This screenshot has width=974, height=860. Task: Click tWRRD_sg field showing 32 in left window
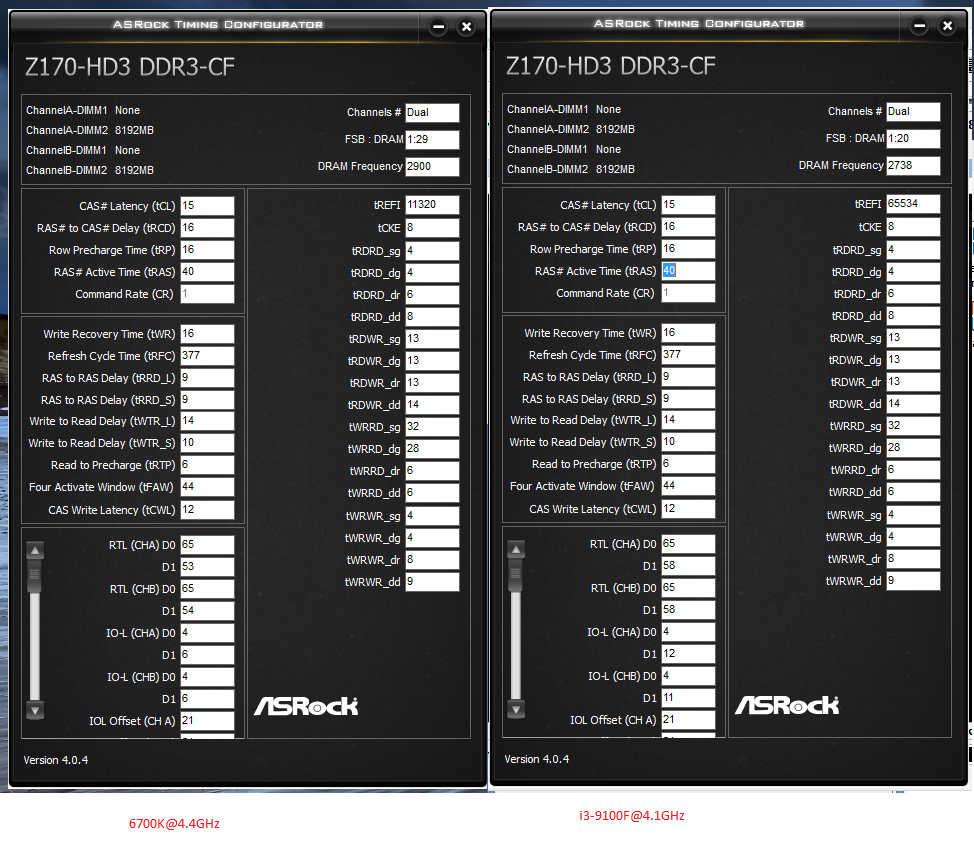click(432, 427)
